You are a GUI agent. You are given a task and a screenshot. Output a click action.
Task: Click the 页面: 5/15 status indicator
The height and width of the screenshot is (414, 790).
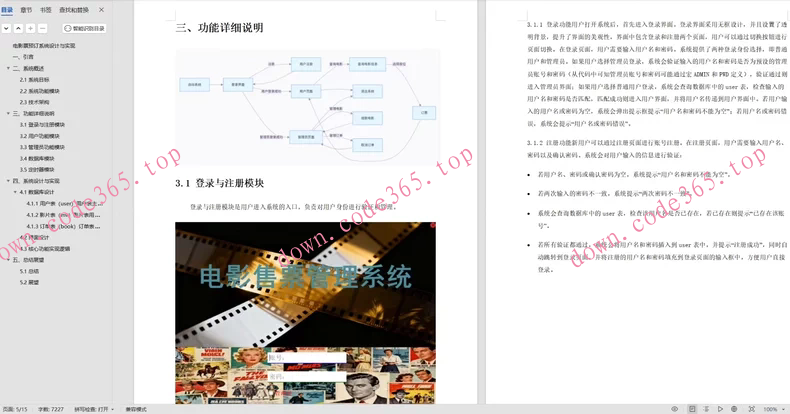15,409
